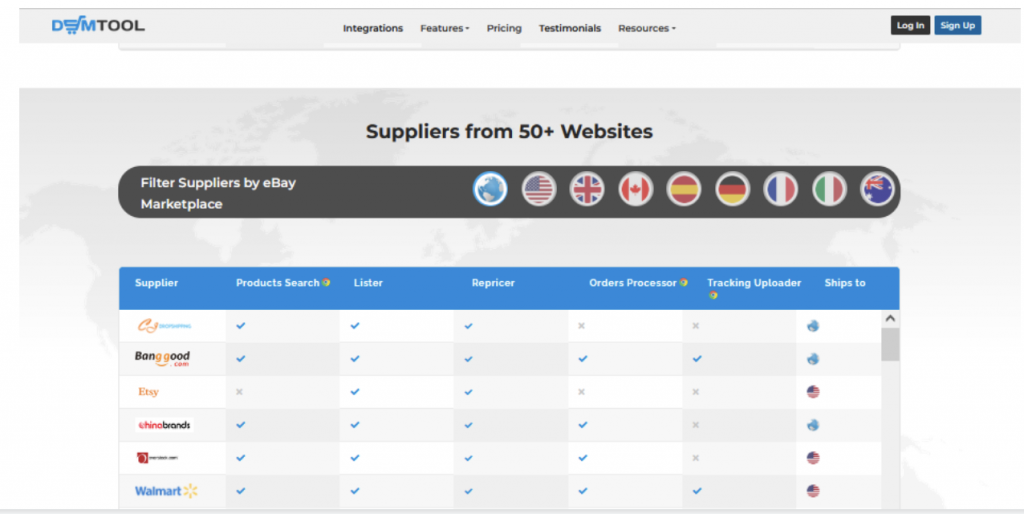The width and height of the screenshot is (1024, 514).
Task: Expand the Features dropdown menu
Action: coord(445,28)
